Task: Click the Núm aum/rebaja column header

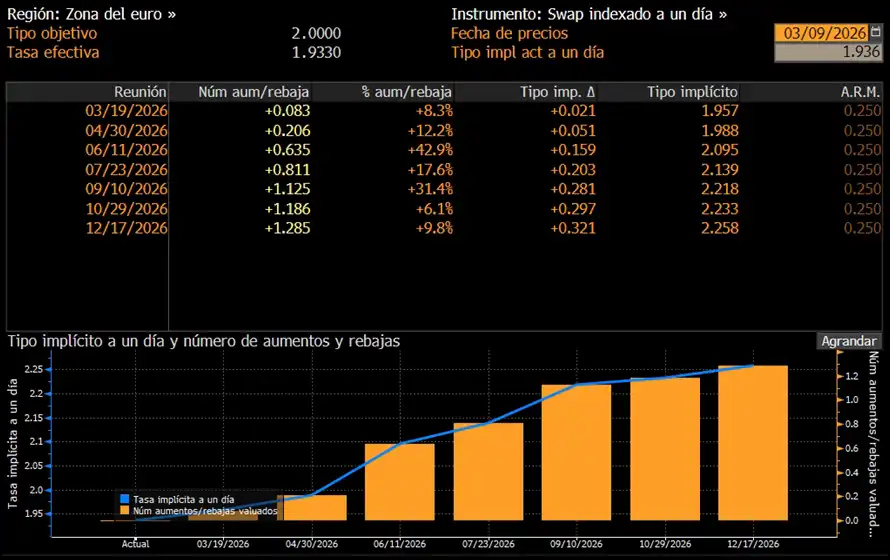Action: click(254, 91)
